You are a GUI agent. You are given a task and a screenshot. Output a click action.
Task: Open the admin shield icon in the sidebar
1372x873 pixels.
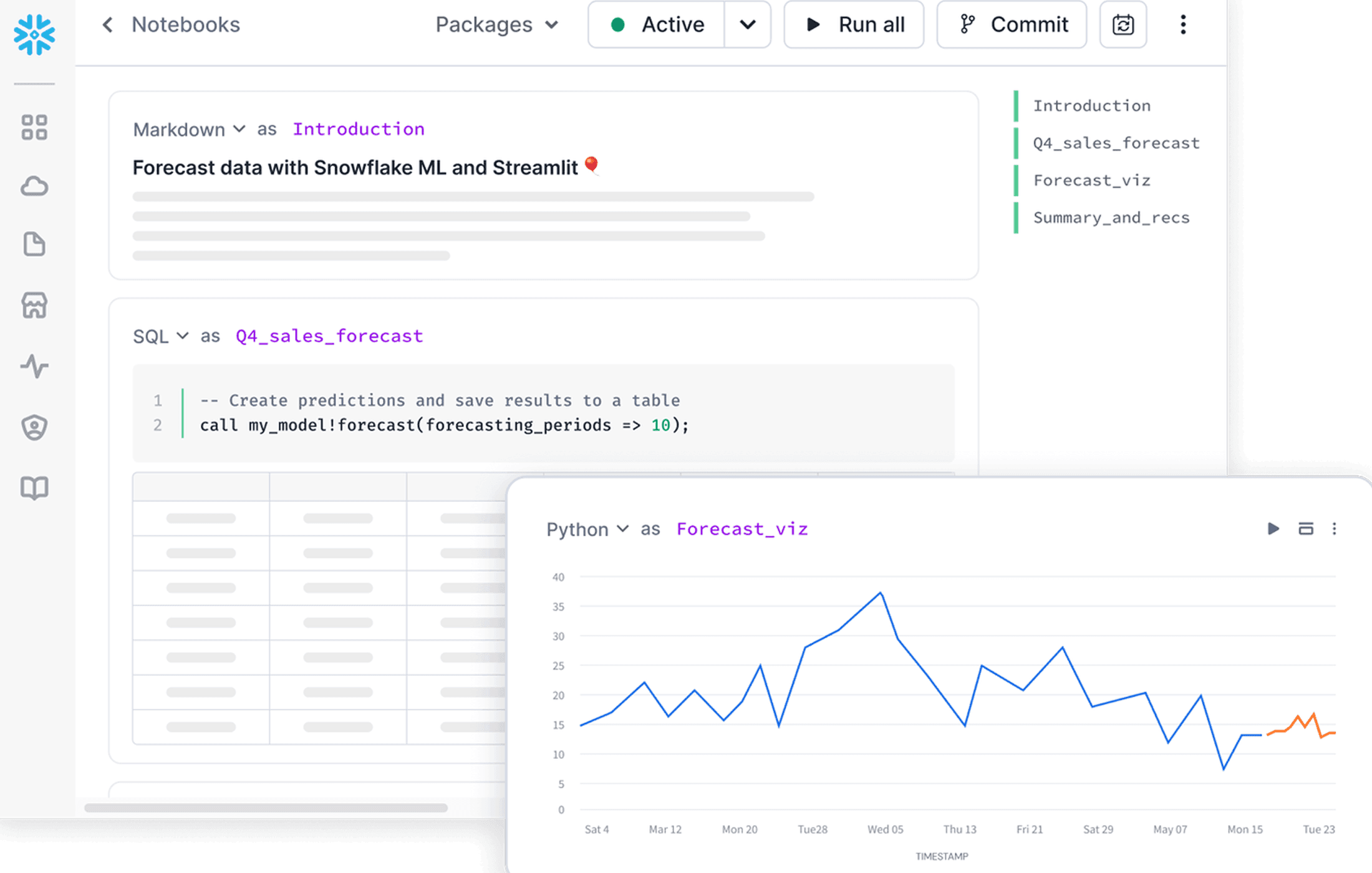coord(34,427)
